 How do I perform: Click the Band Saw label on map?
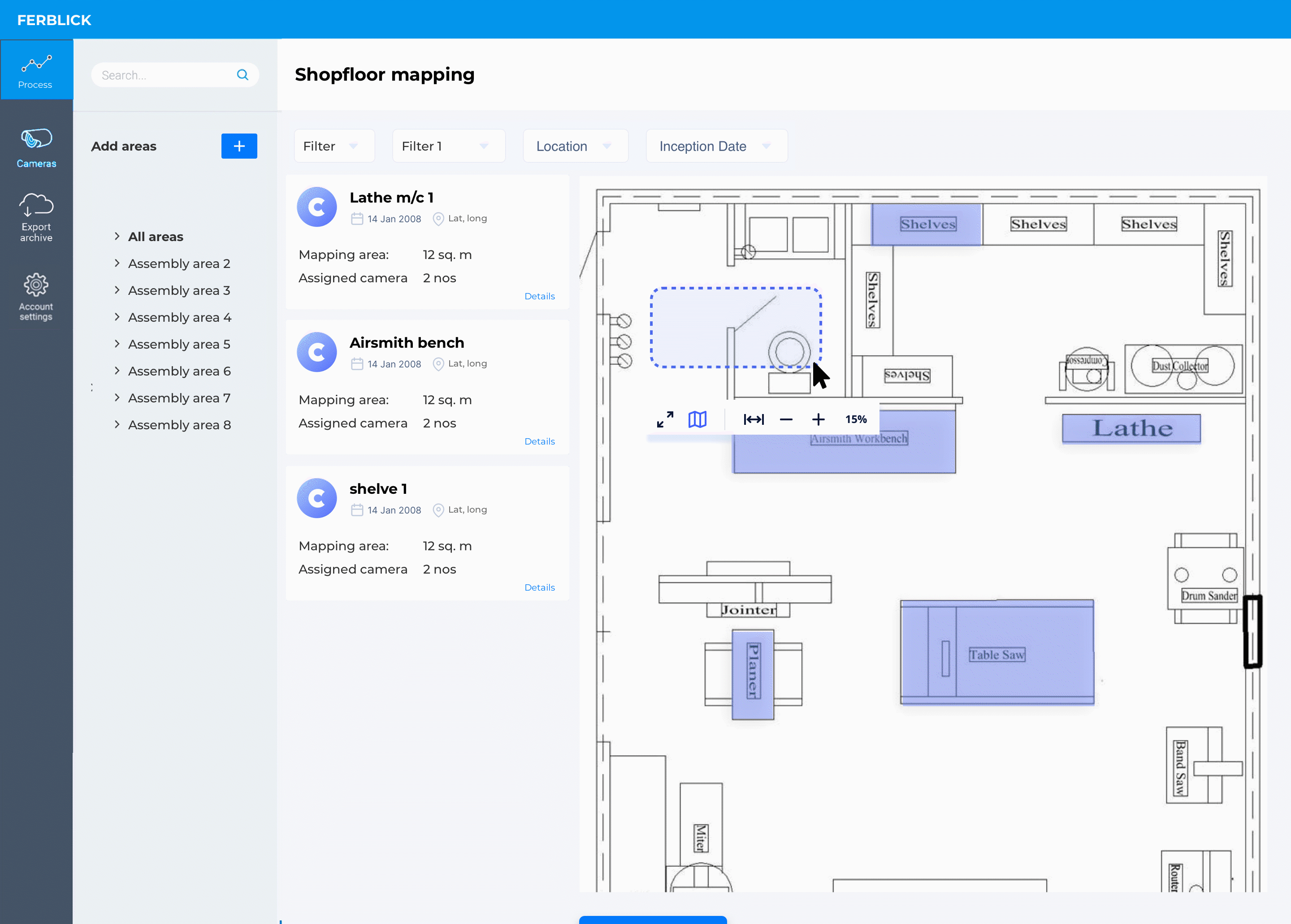click(x=1181, y=768)
